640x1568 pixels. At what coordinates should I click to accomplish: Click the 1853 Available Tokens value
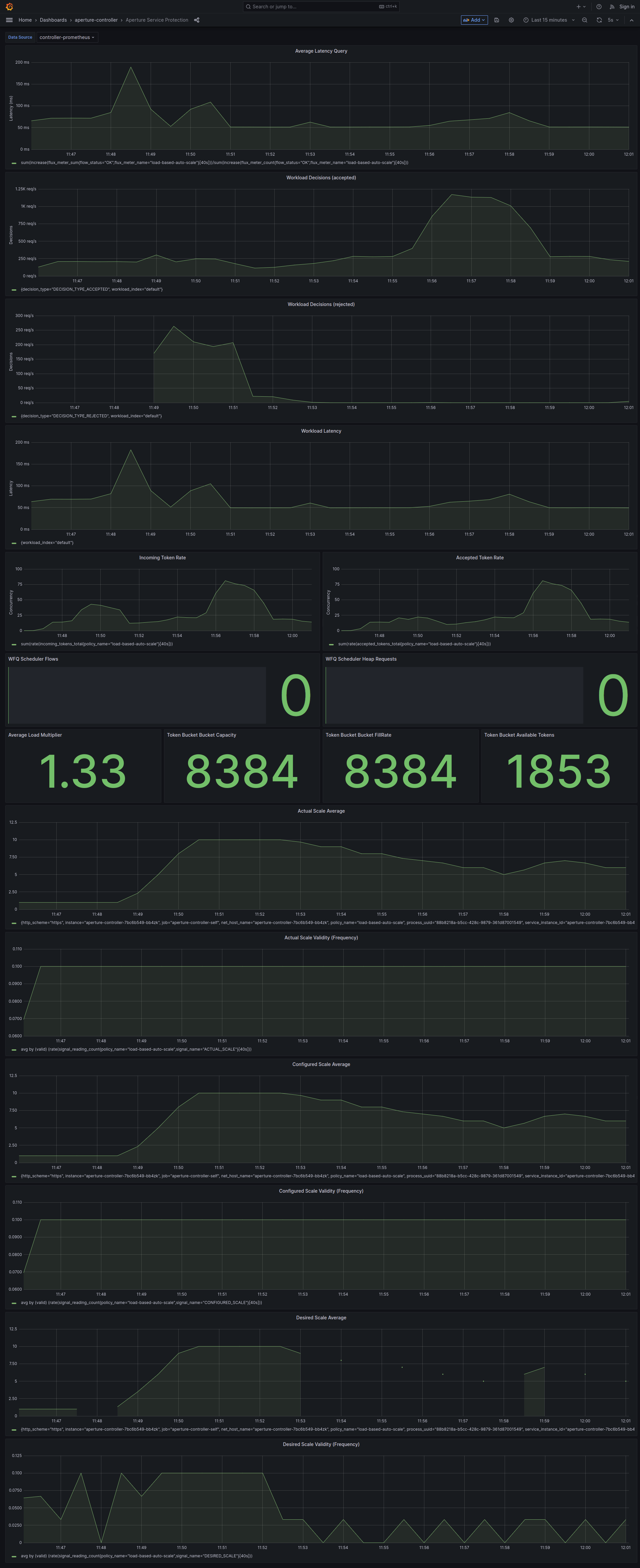(559, 771)
